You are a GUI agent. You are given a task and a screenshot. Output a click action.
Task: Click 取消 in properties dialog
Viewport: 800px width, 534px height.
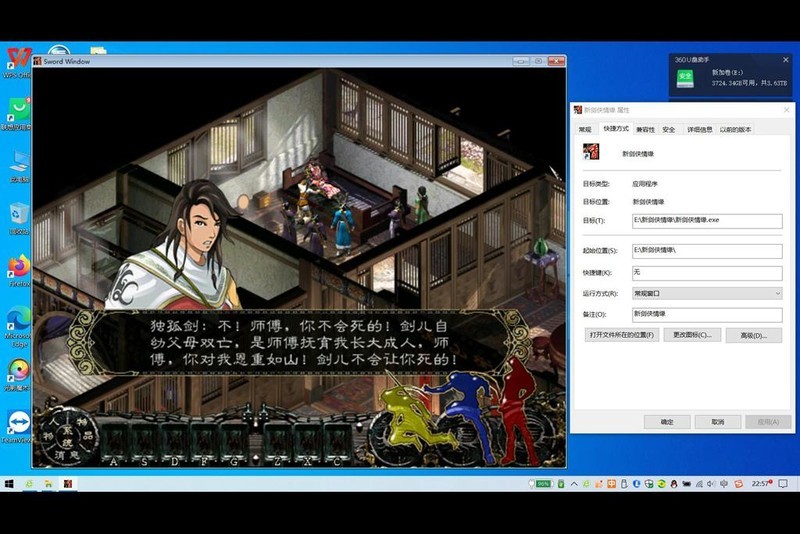(718, 422)
